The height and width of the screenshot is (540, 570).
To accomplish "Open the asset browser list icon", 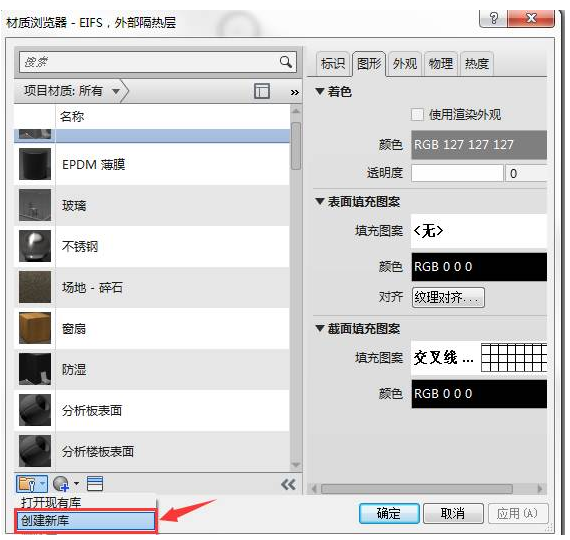I will [x=95, y=484].
